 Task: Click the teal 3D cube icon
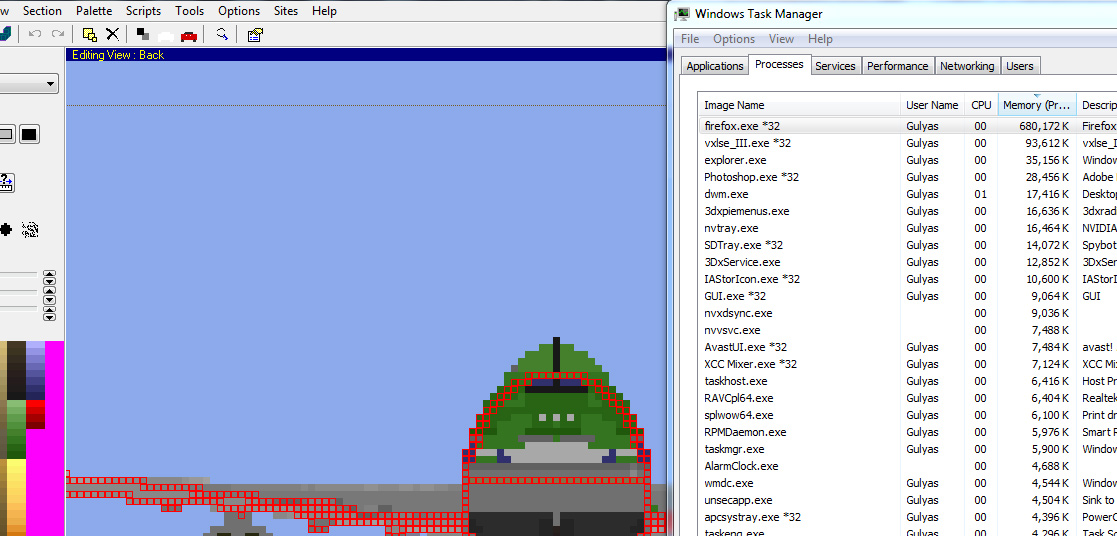point(6,34)
